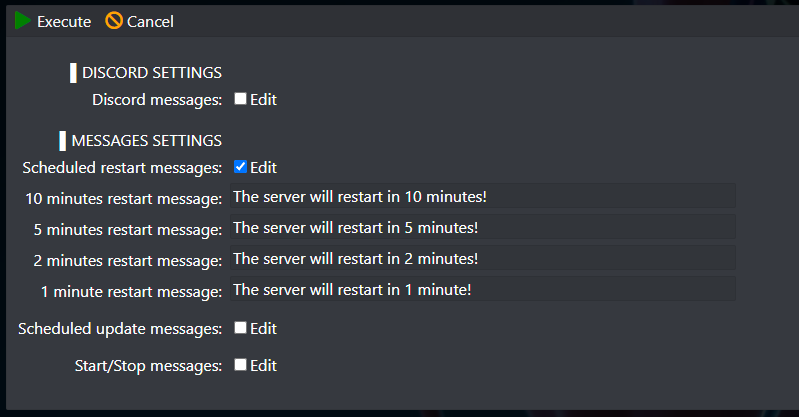Select the Cancel text button

point(150,21)
